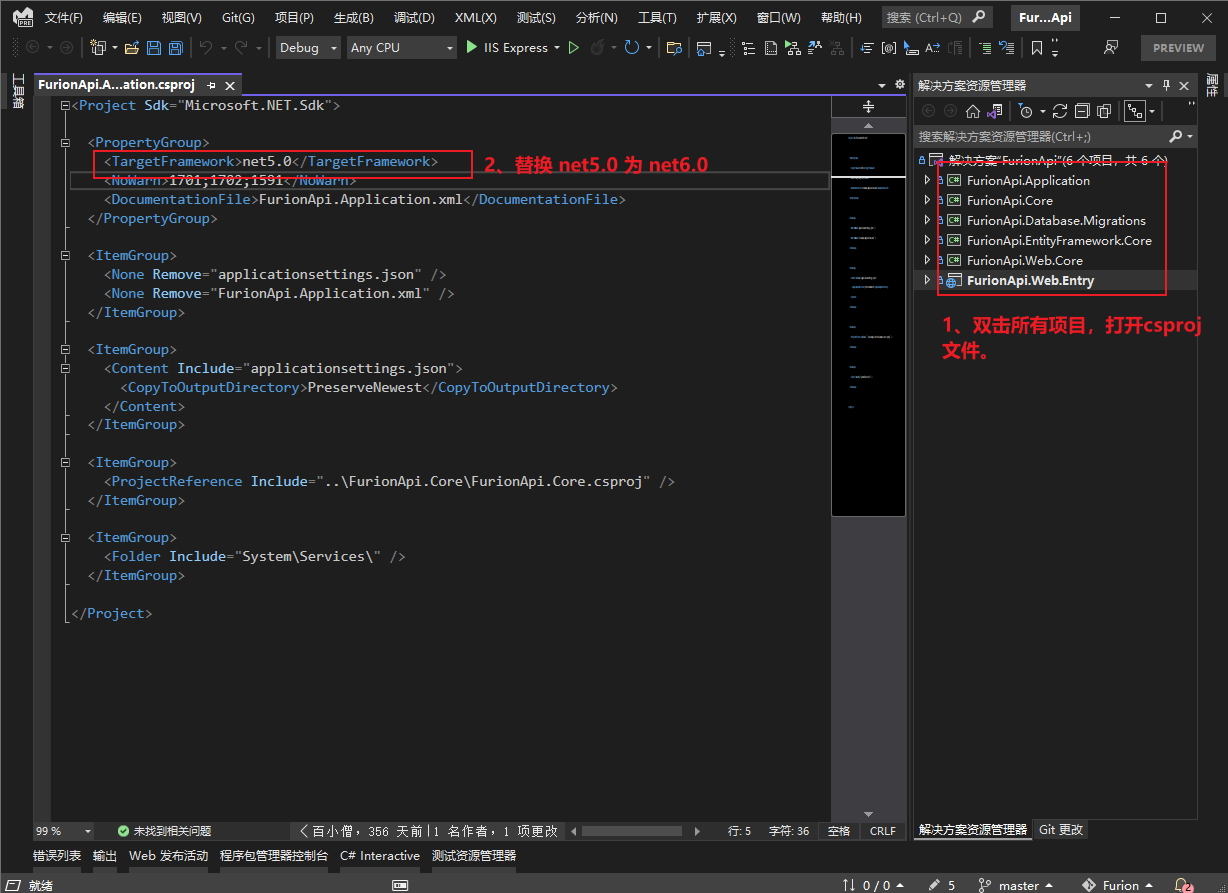1228x893 pixels.
Task: Click the master branch in status bar
Action: [1018, 885]
